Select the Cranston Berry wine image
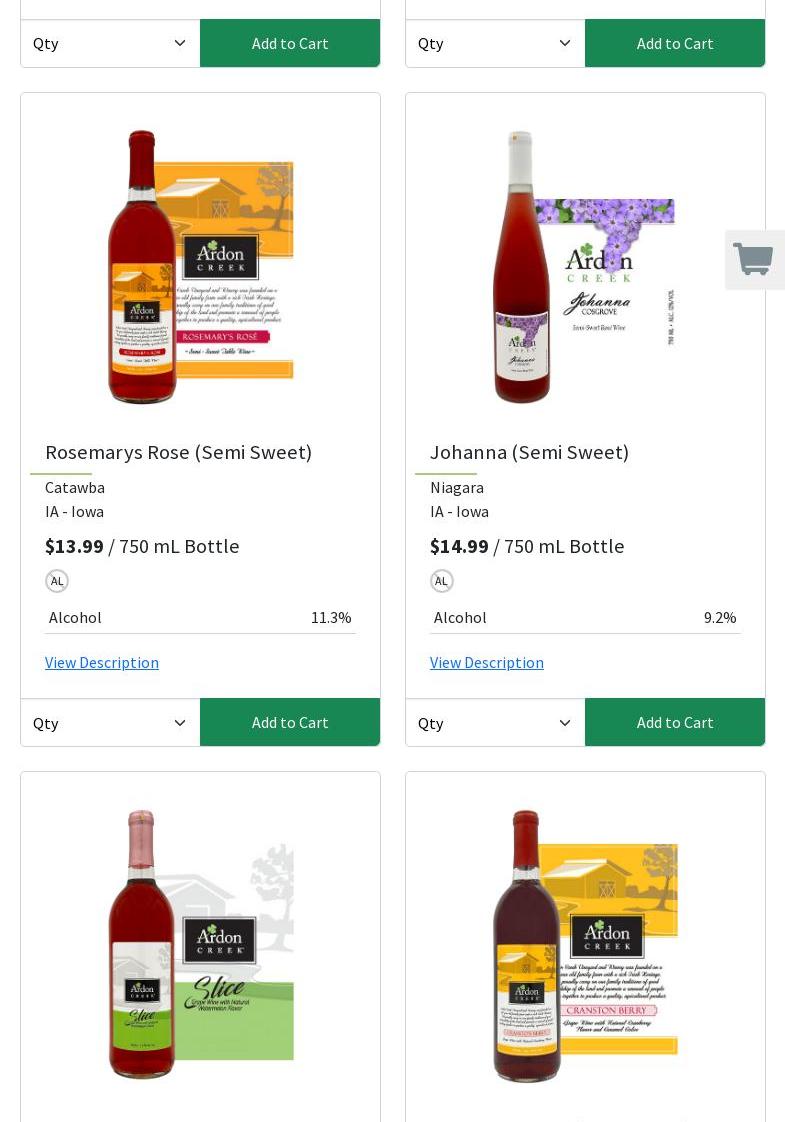 click(585, 945)
